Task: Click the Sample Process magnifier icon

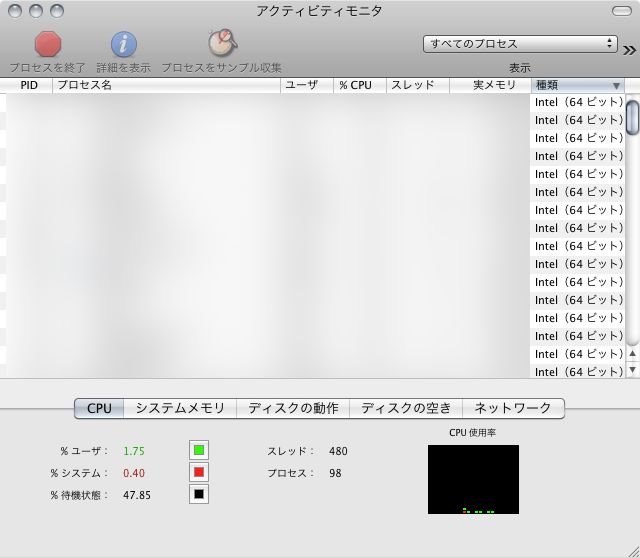Action: [x=223, y=43]
